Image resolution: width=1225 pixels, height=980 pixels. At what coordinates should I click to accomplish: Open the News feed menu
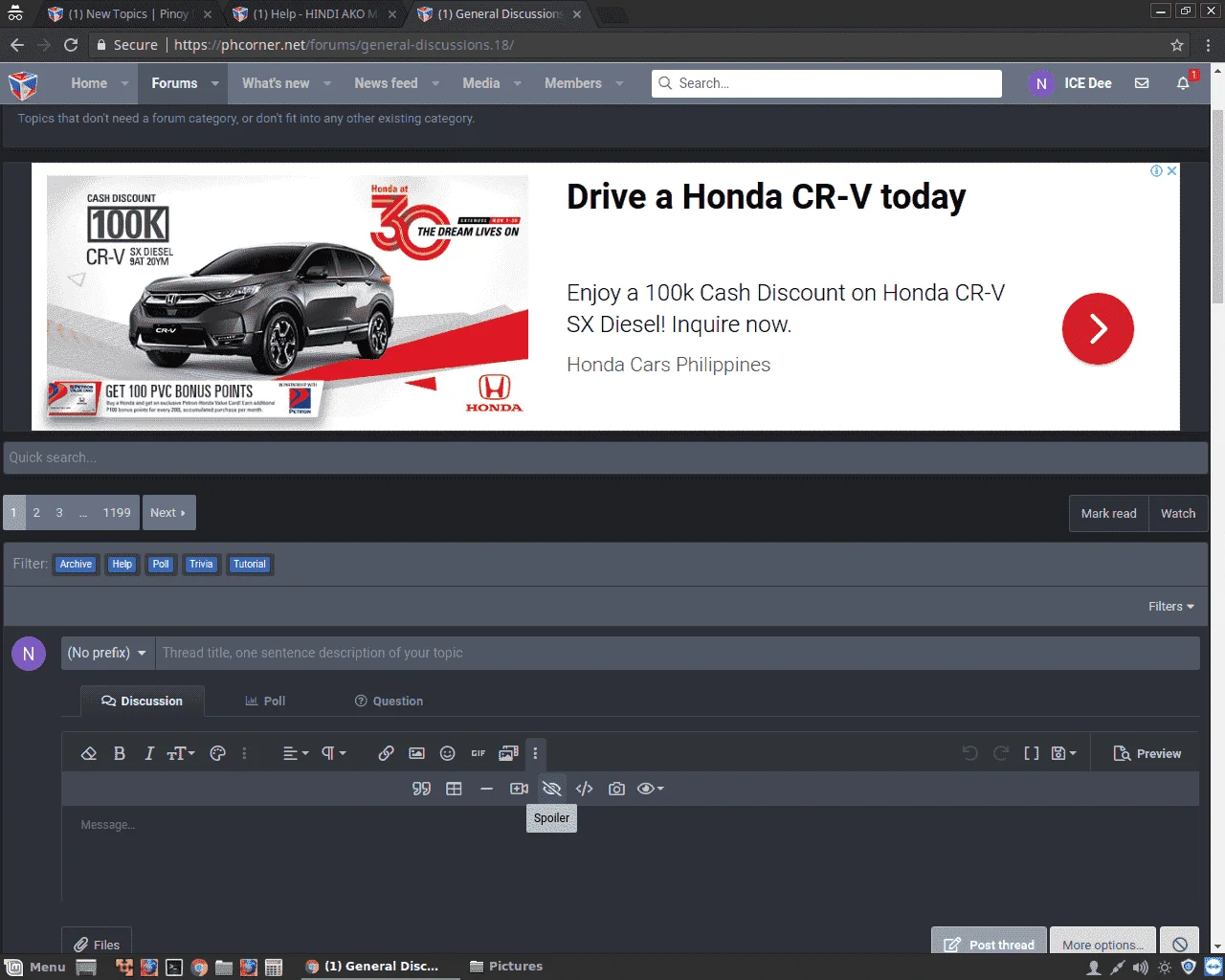(x=386, y=83)
